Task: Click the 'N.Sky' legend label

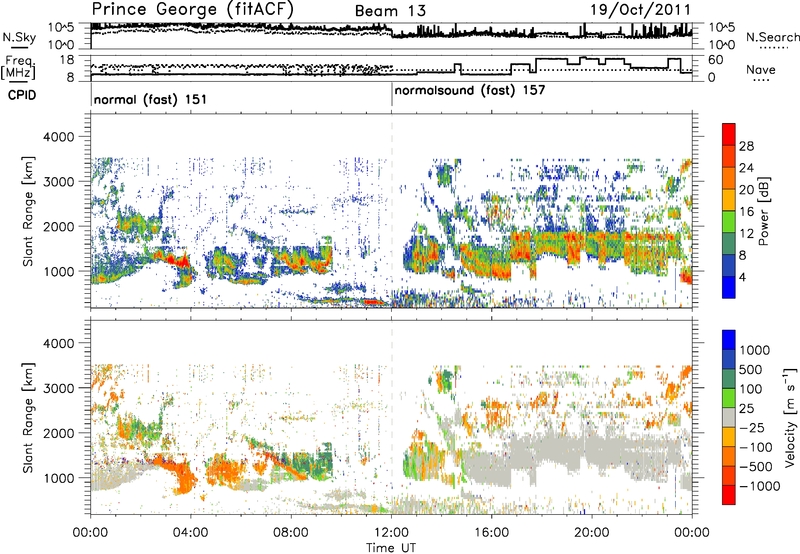Action: coord(19,37)
